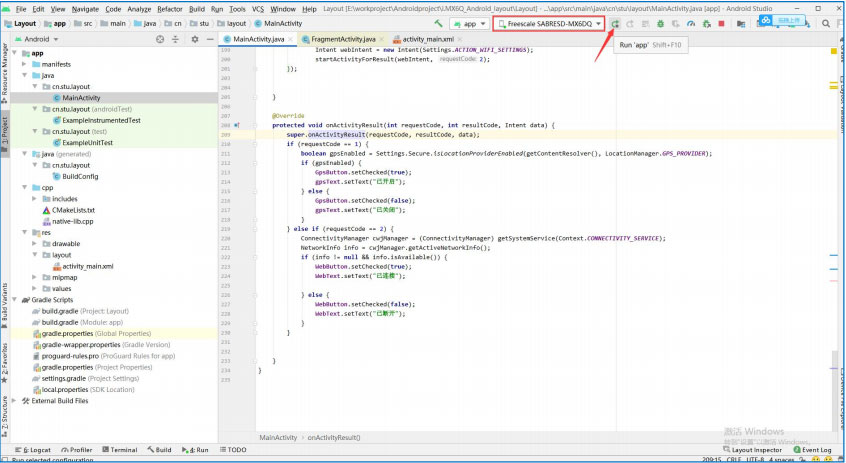Collapse all in Project panel
Image resolution: width=846 pixels, height=463 pixels.
pos(175,39)
